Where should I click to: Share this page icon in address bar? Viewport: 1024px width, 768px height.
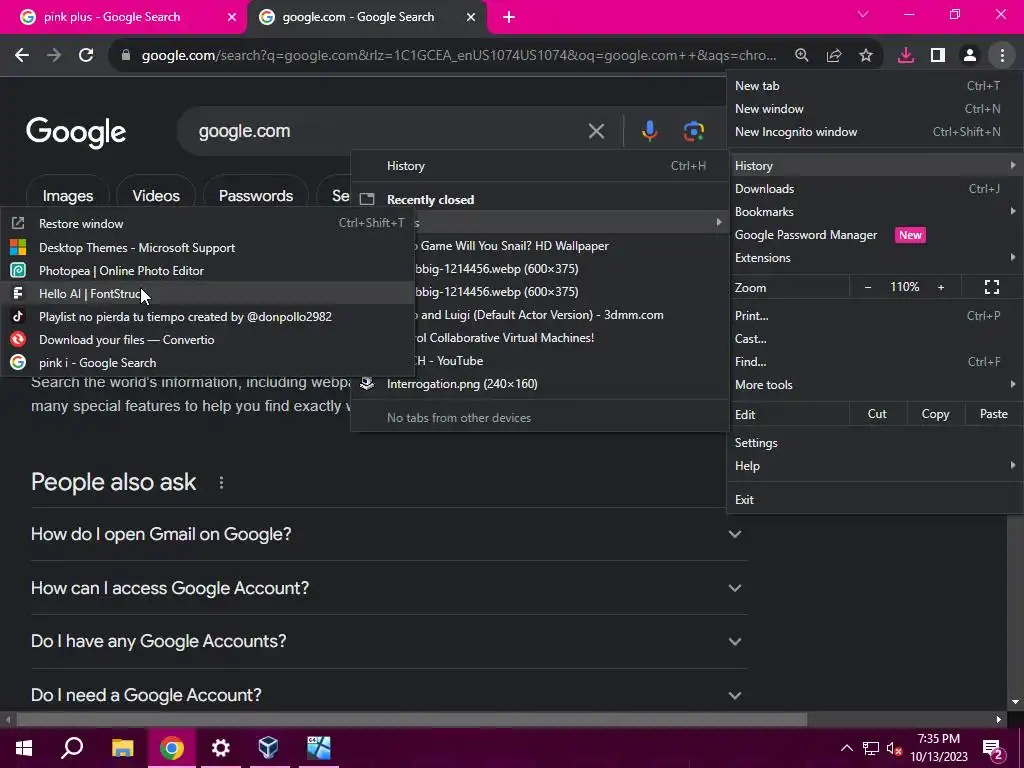834,56
